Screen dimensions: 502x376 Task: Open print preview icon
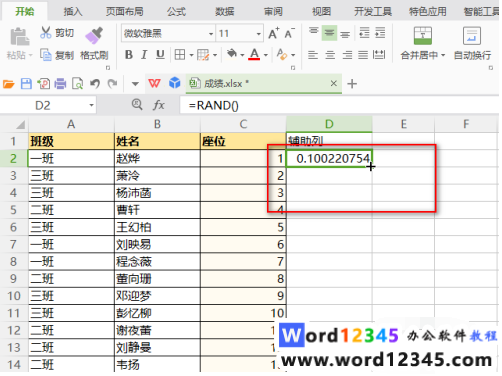78,84
